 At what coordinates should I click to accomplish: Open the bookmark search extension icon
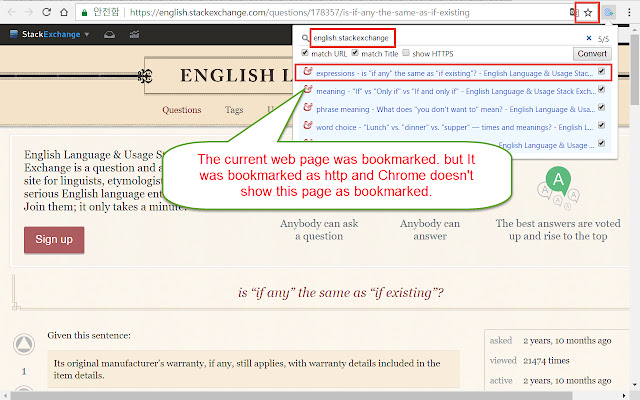point(609,12)
